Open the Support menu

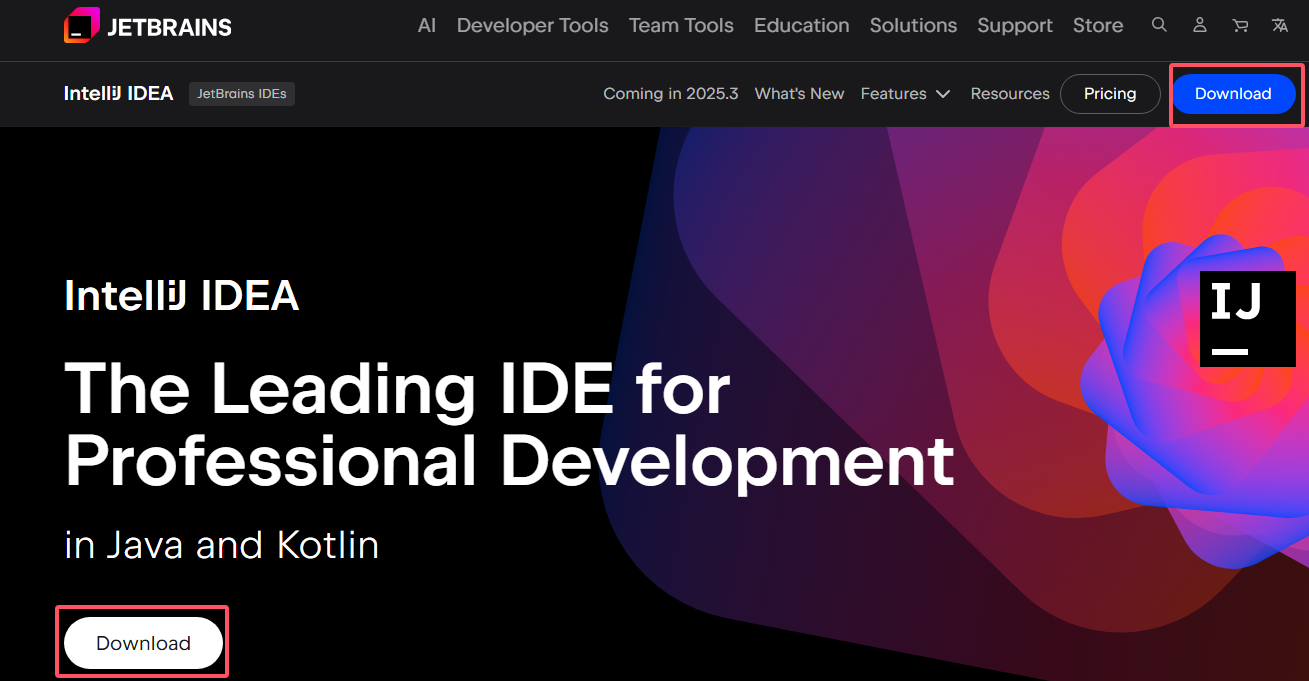[1015, 25]
